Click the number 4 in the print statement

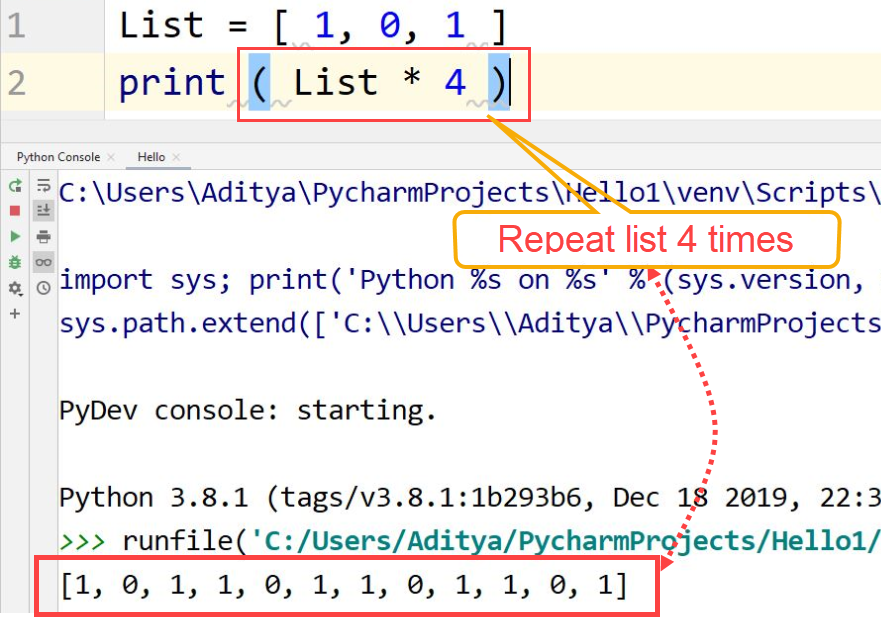point(455,83)
